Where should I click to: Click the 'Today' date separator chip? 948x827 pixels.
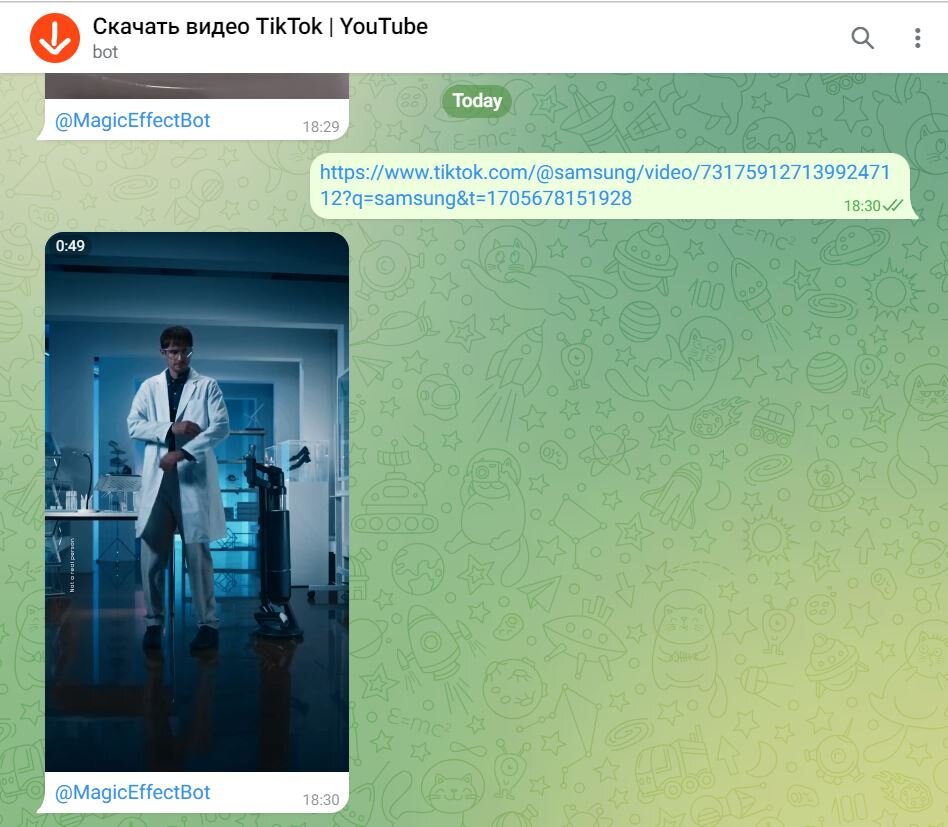pos(476,100)
